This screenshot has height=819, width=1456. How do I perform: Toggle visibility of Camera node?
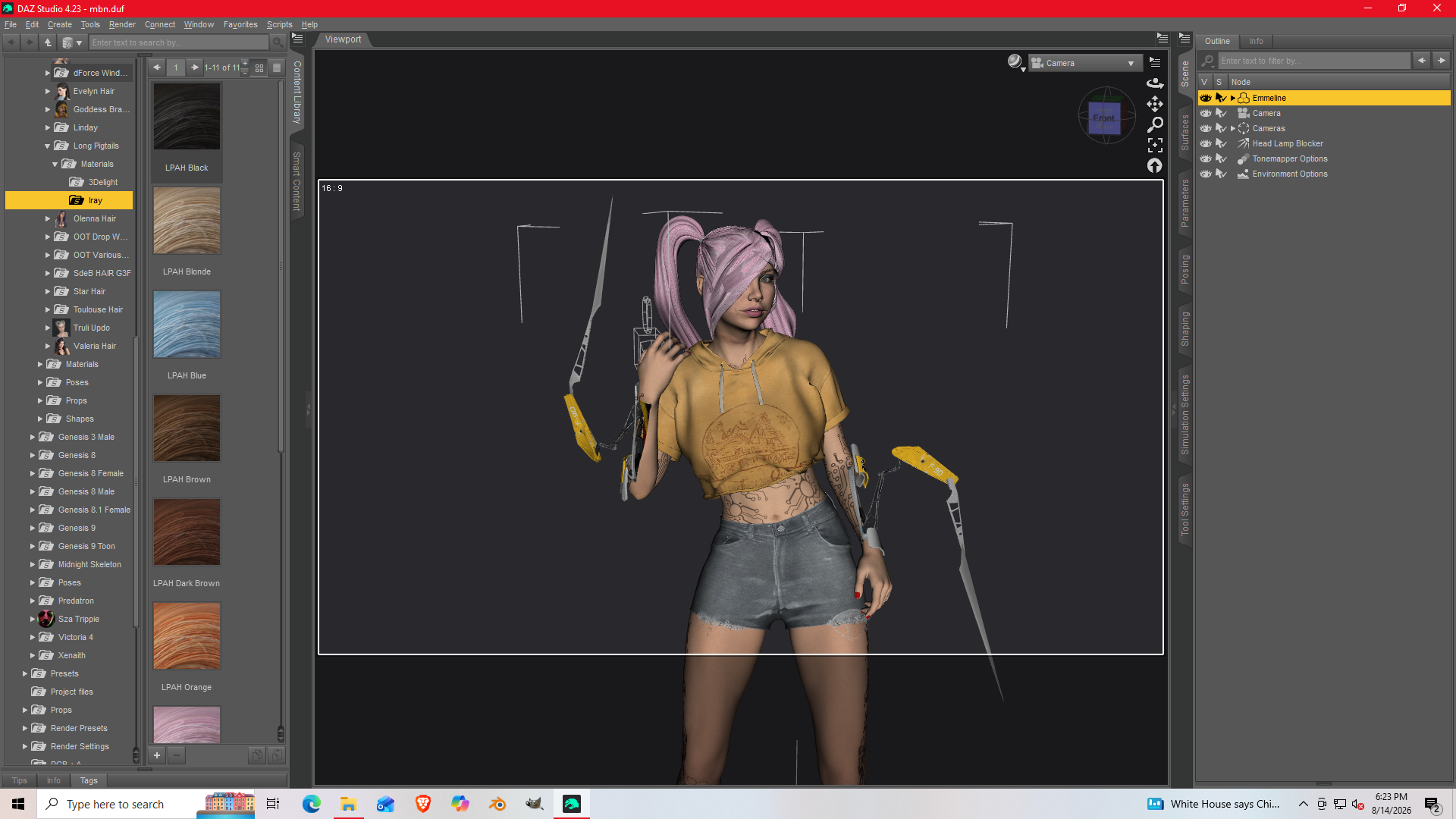point(1206,113)
